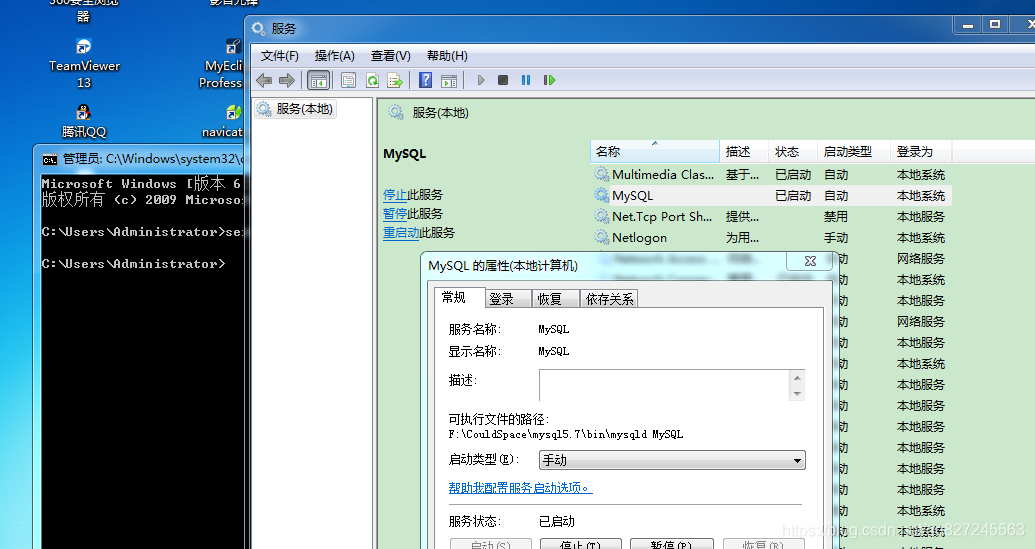Viewport: 1035px width, 549px height.
Task: Toggle the show/hide action pane icon
Action: tap(449, 81)
